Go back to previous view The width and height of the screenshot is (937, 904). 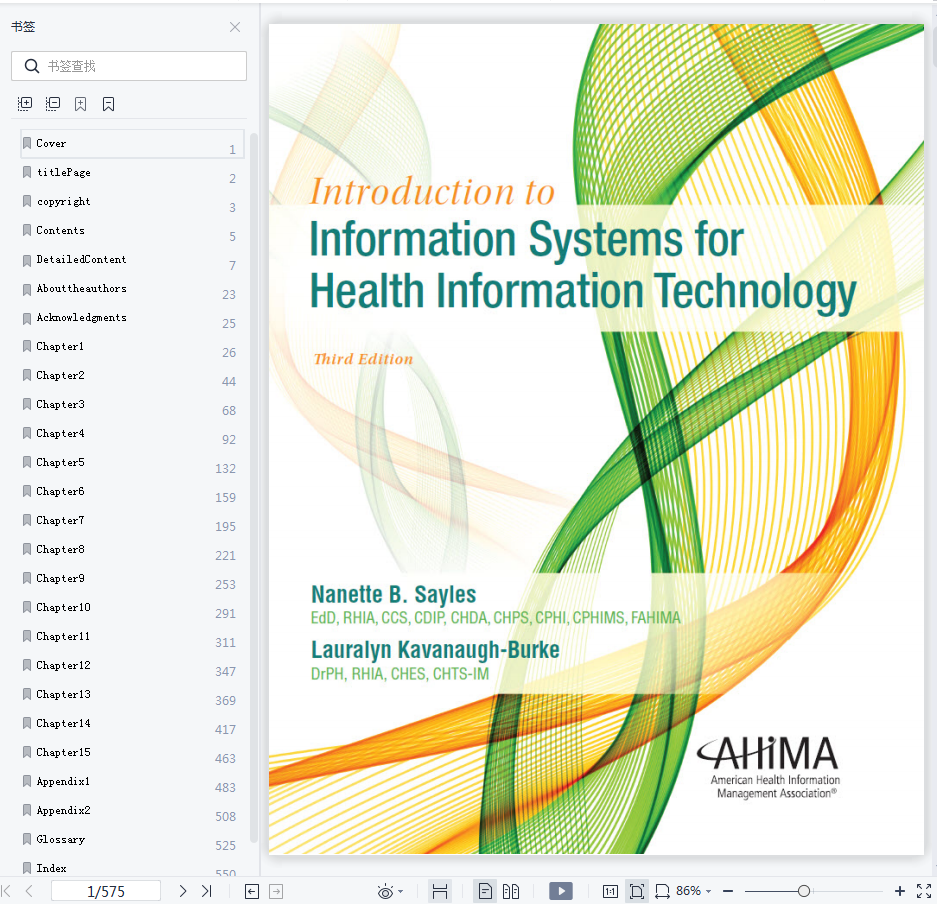(x=252, y=892)
